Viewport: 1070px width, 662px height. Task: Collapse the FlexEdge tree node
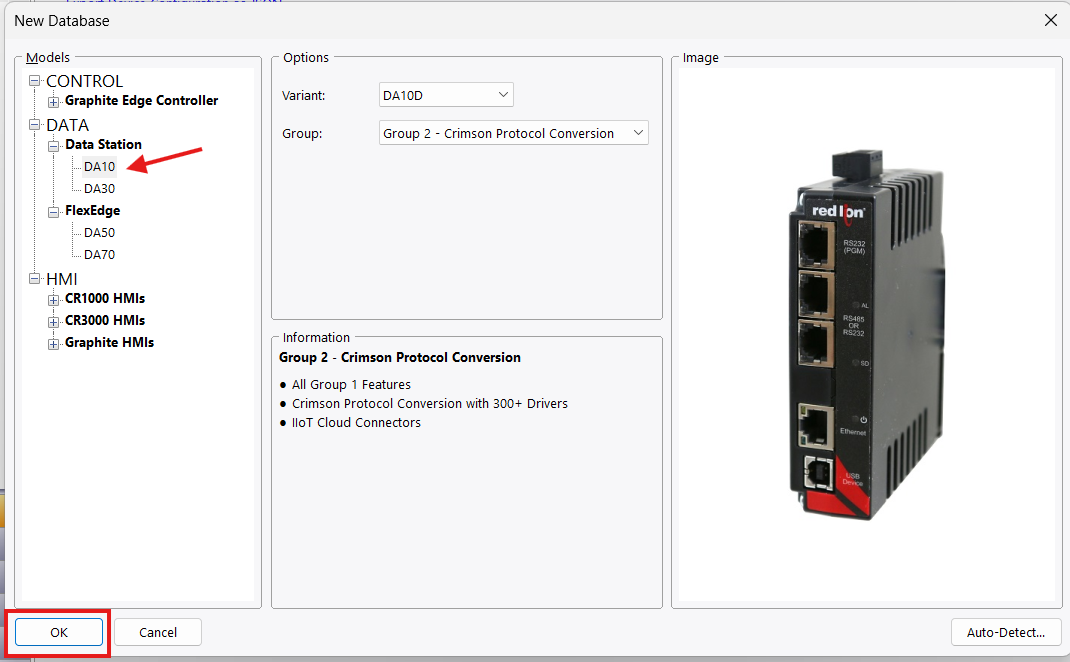54,211
